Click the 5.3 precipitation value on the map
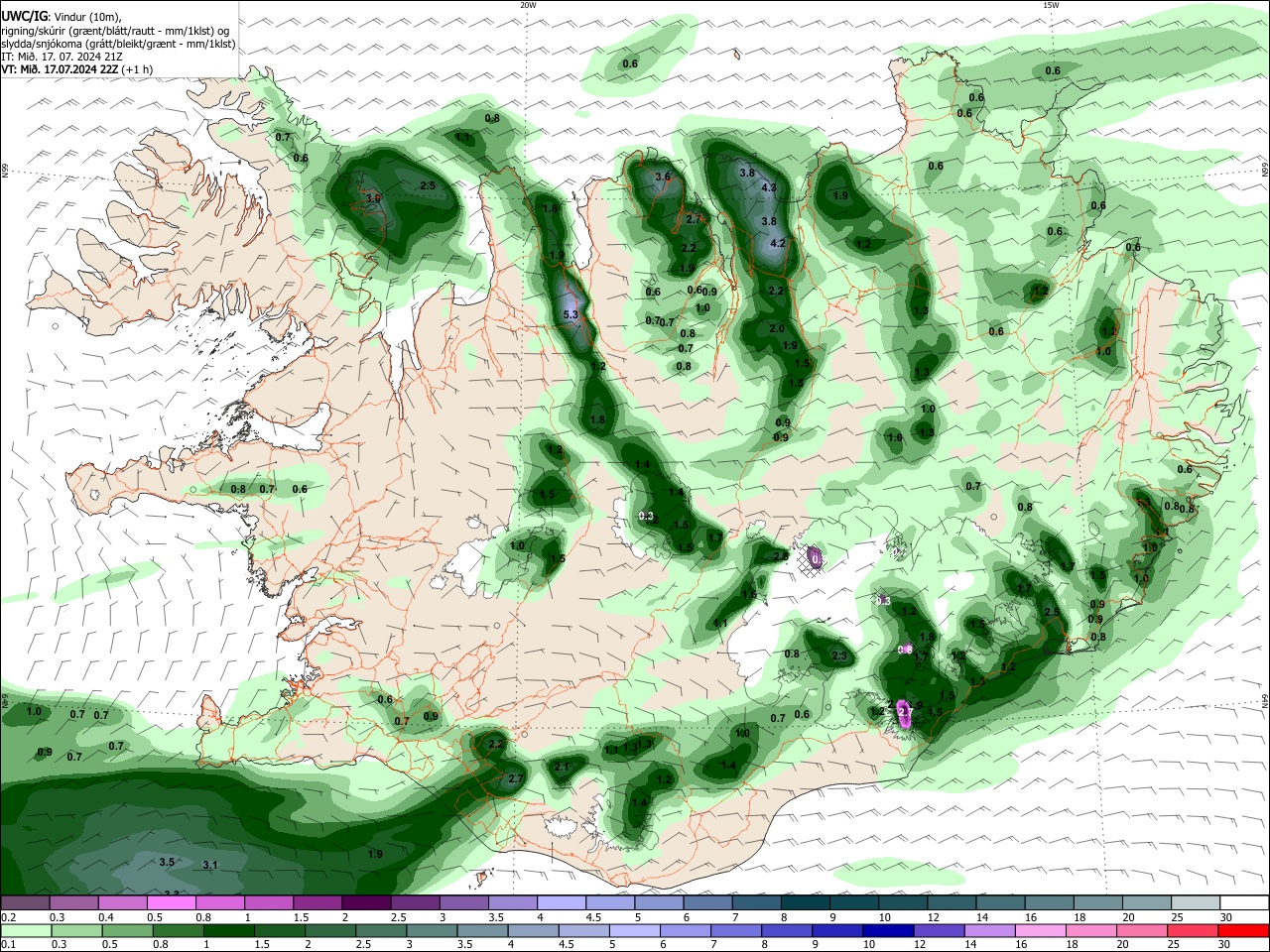 [x=570, y=314]
